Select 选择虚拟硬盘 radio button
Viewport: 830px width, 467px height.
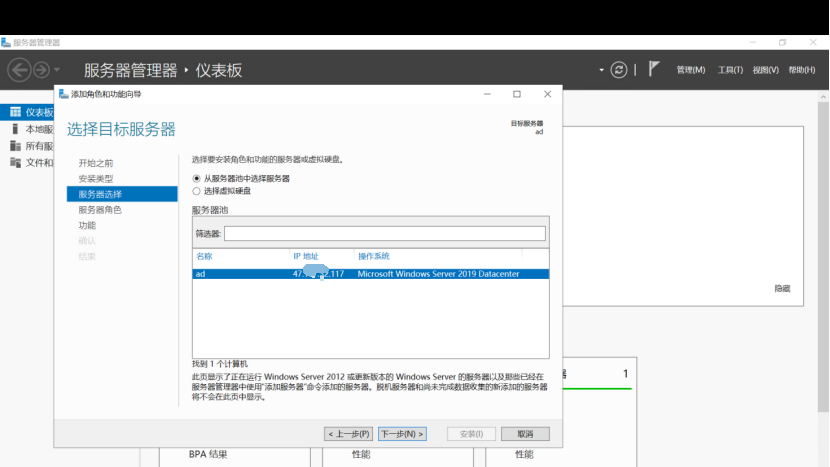pyautogui.click(x=196, y=191)
